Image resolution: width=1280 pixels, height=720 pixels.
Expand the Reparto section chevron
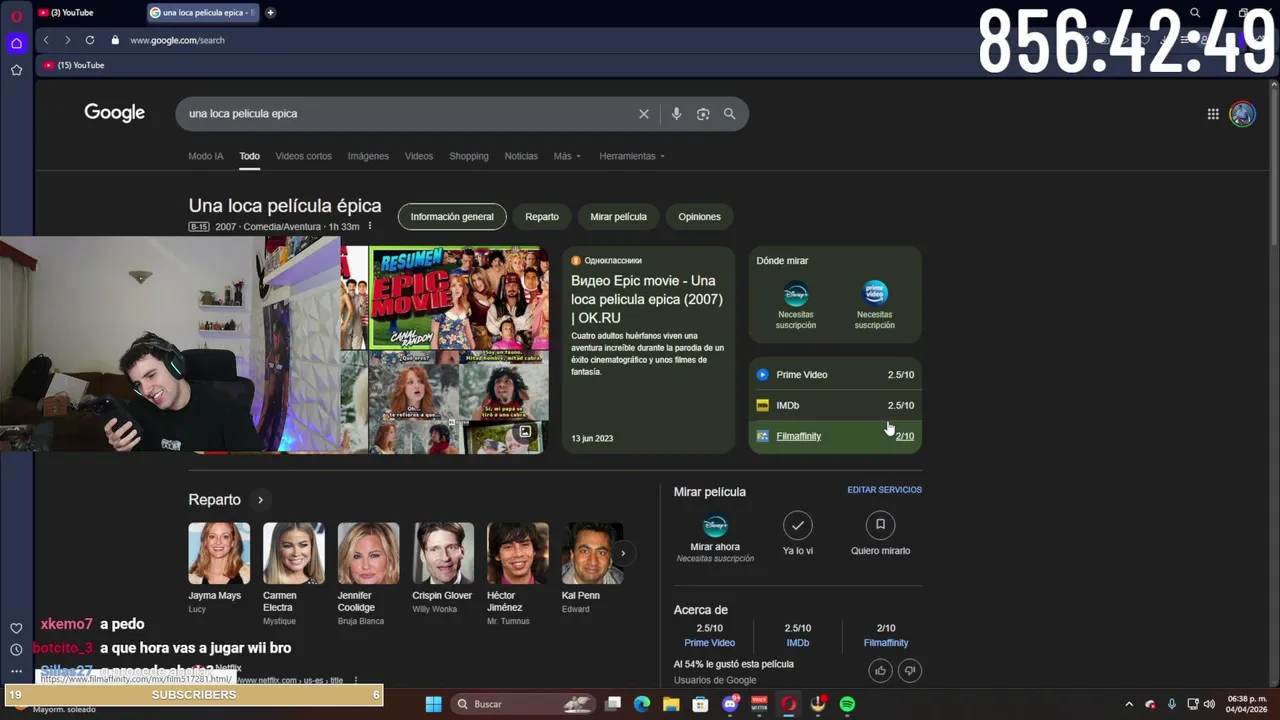(260, 500)
